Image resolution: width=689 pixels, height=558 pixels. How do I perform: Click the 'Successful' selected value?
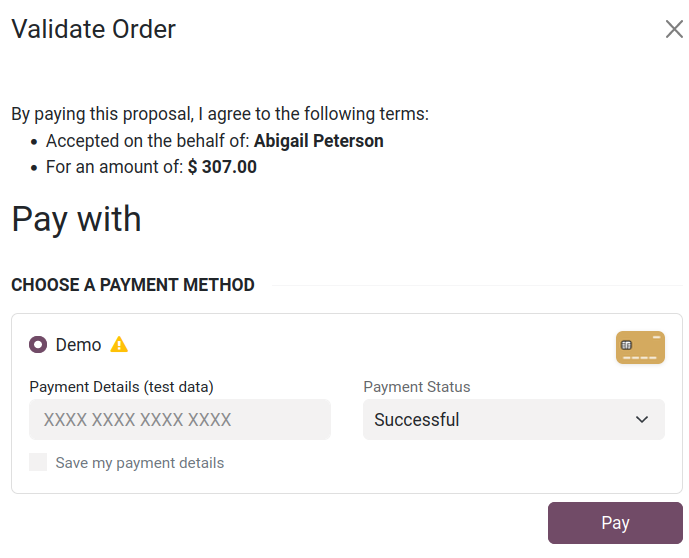pyautogui.click(x=417, y=420)
